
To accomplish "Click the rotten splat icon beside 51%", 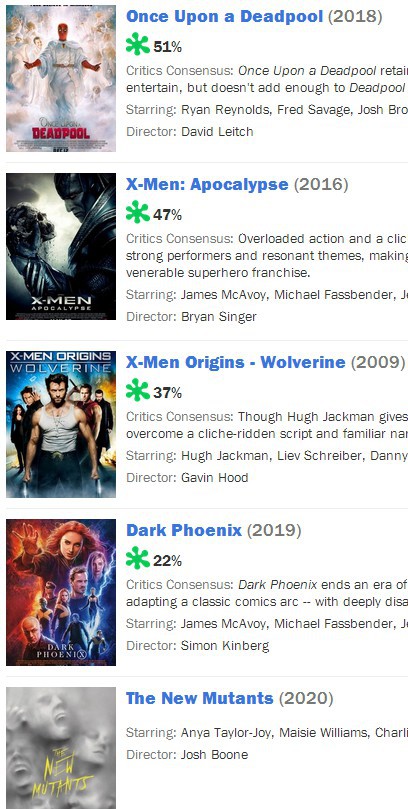I will pos(138,45).
